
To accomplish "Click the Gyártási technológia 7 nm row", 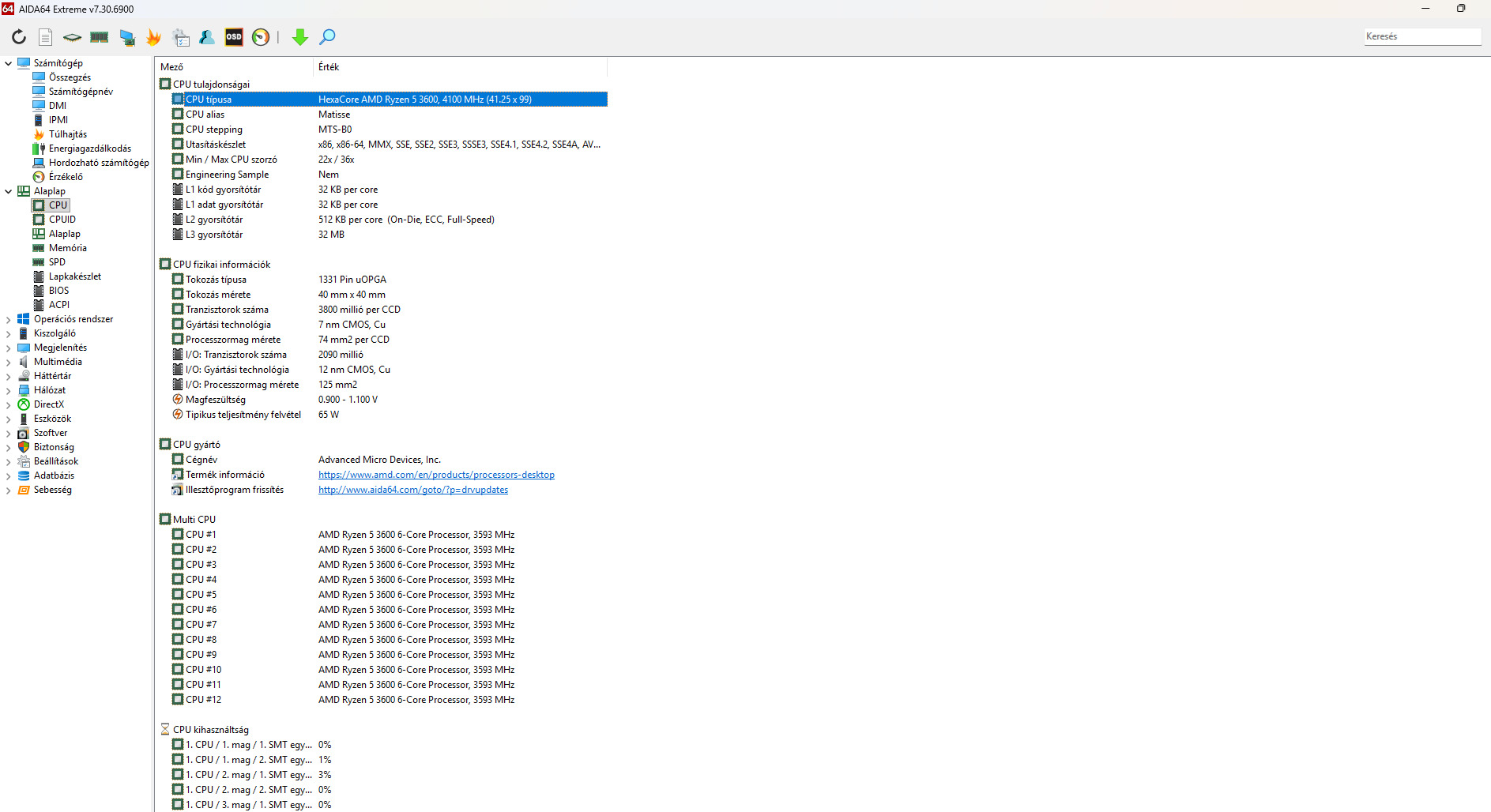I will coord(390,325).
